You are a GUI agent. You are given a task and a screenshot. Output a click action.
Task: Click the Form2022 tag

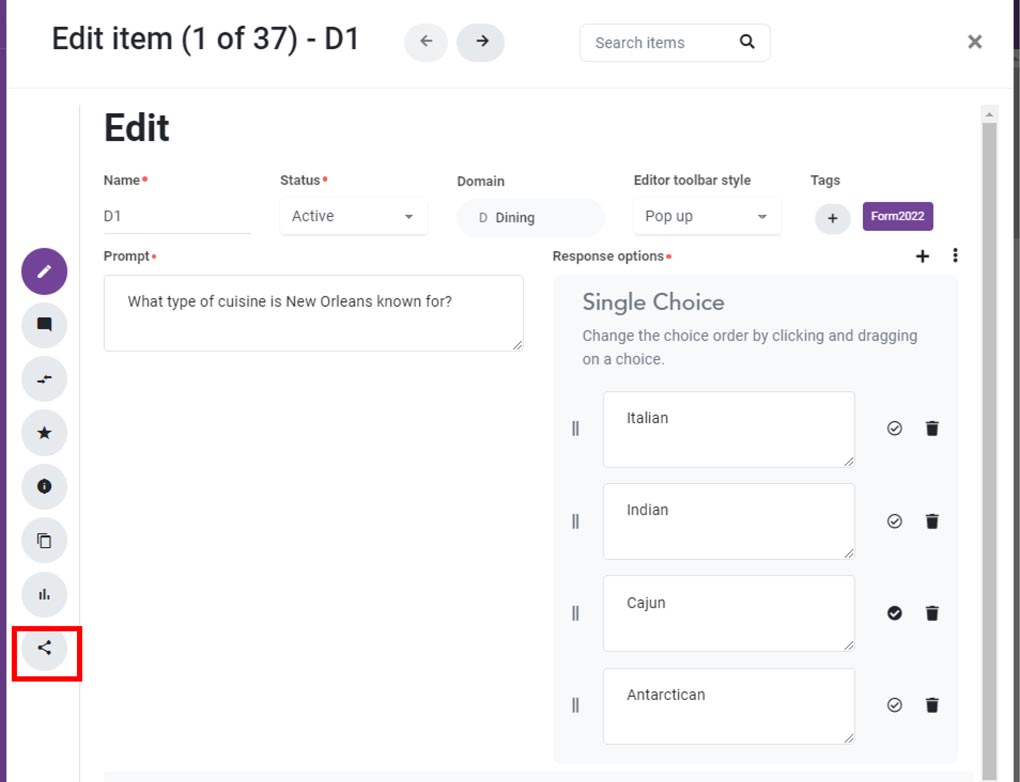click(897, 217)
